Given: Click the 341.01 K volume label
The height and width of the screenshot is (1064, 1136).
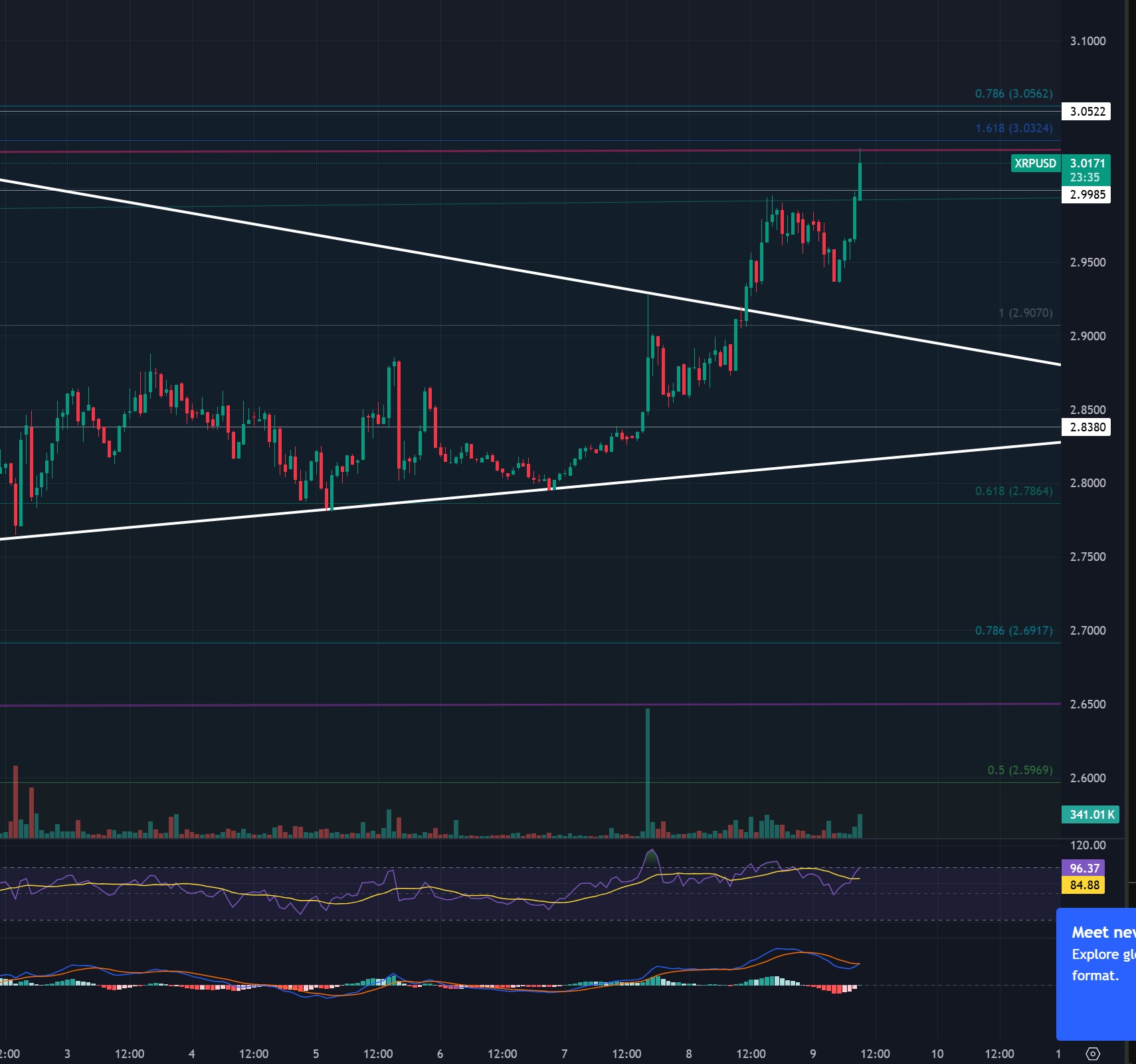Looking at the screenshot, I should 1091,815.
